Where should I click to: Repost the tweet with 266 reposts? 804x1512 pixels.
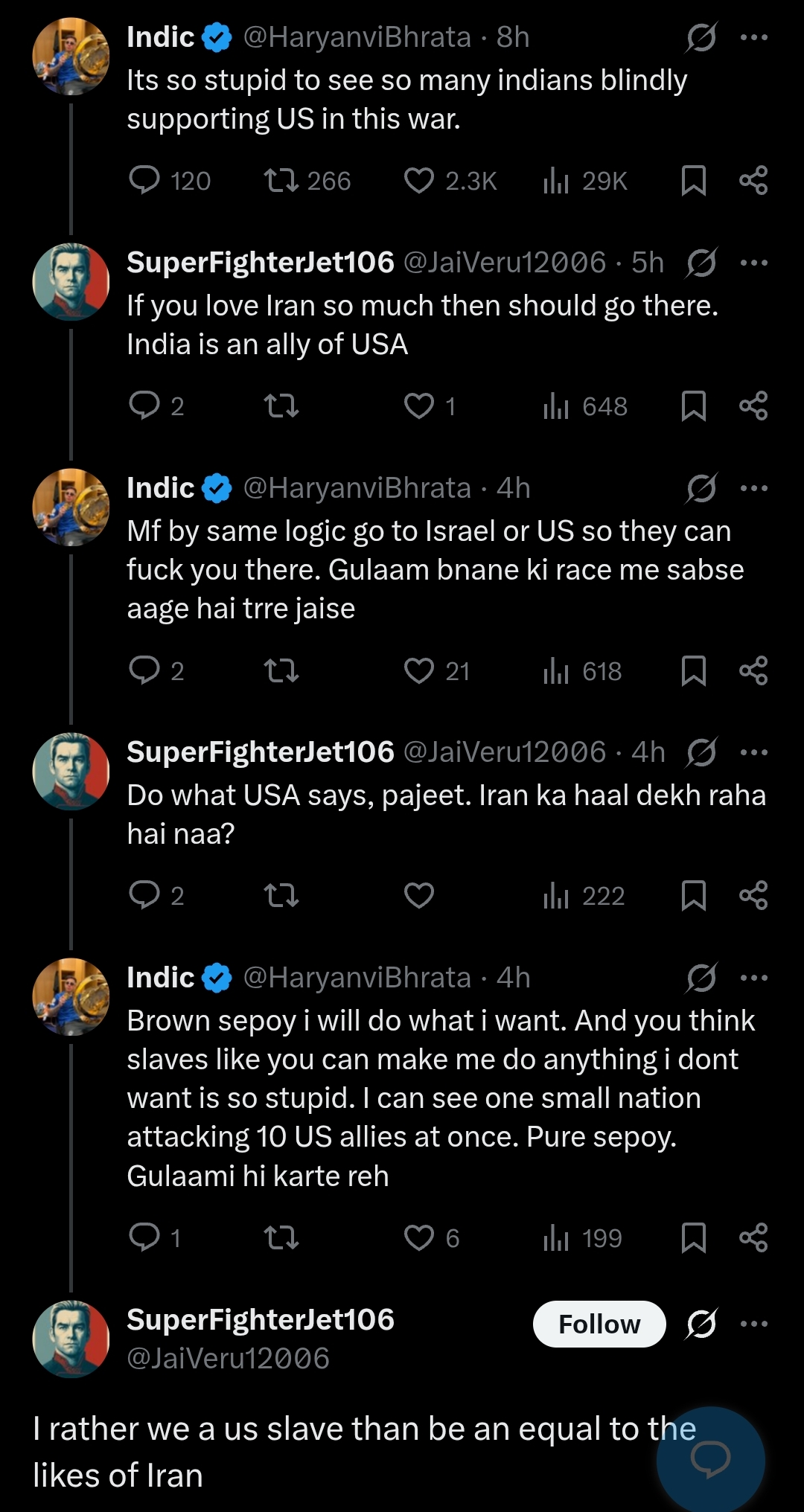tap(281, 180)
